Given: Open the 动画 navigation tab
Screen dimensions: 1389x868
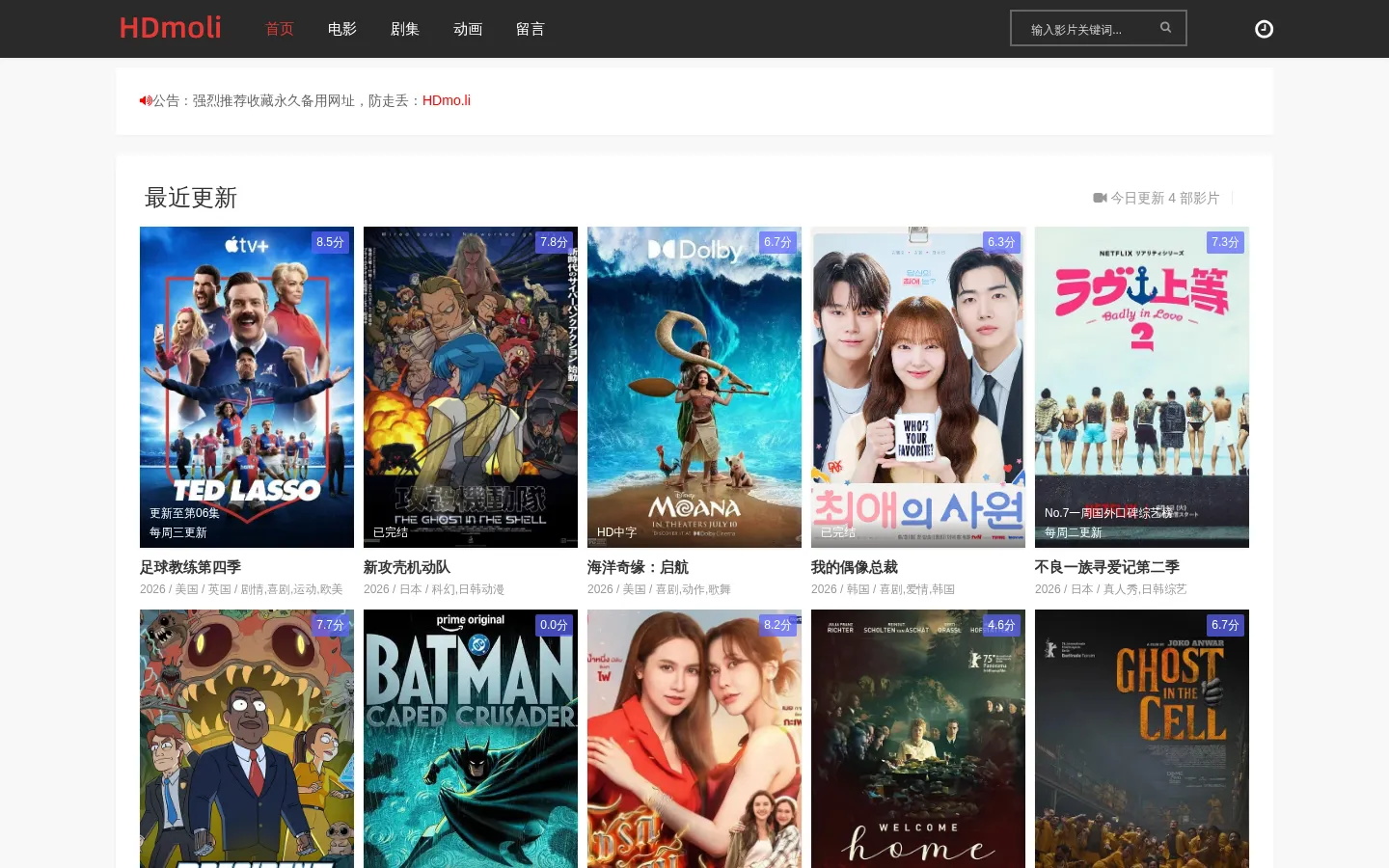Looking at the screenshot, I should click(468, 29).
